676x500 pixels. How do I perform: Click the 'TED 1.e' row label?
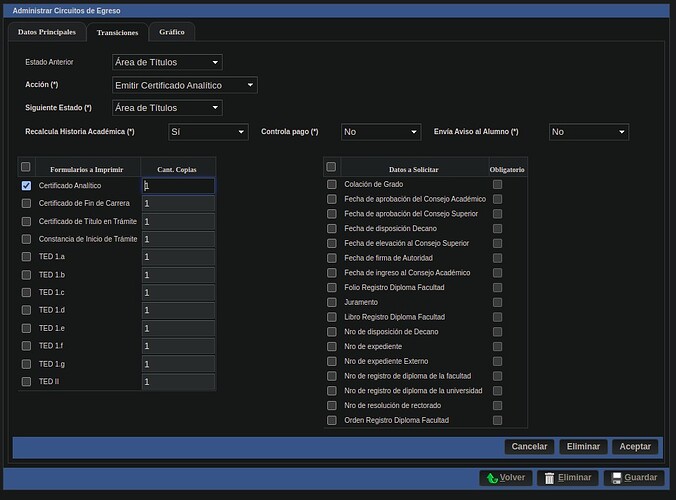click(x=52, y=328)
